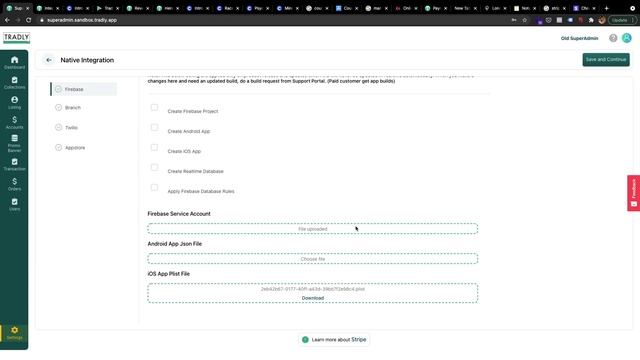The height and width of the screenshot is (360, 640).
Task: Check the Create Android App checkbox
Action: pyautogui.click(x=154, y=127)
